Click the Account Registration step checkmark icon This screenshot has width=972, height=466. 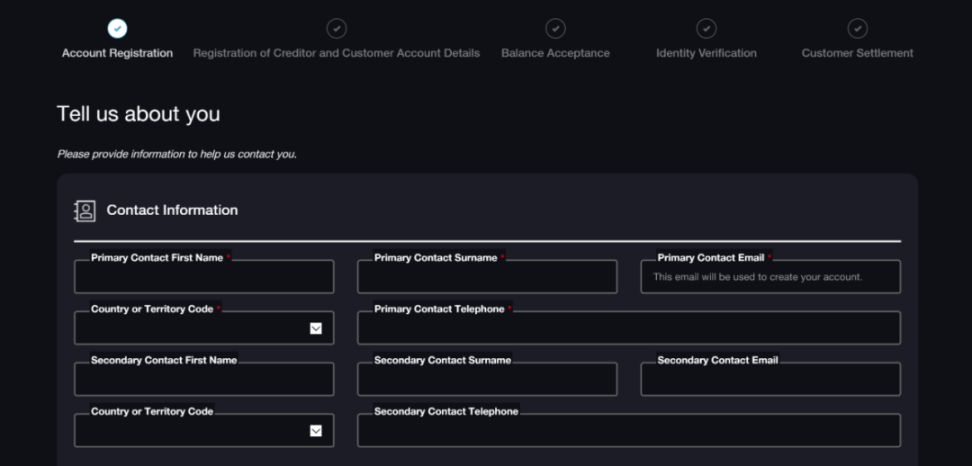[117, 29]
